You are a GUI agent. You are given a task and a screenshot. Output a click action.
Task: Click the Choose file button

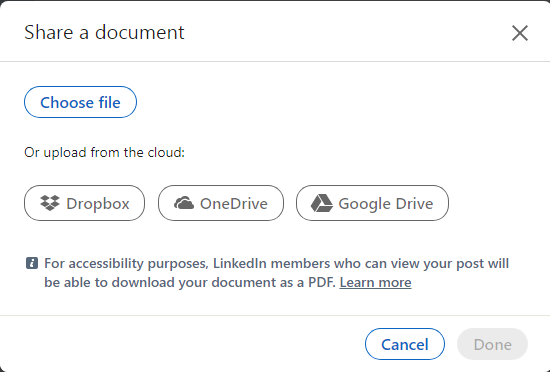click(80, 102)
